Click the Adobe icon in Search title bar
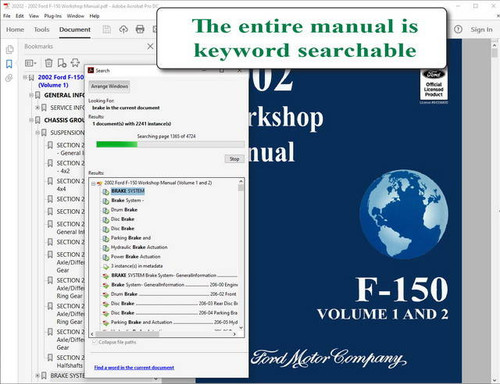The height and width of the screenshot is (384, 500). (91, 70)
